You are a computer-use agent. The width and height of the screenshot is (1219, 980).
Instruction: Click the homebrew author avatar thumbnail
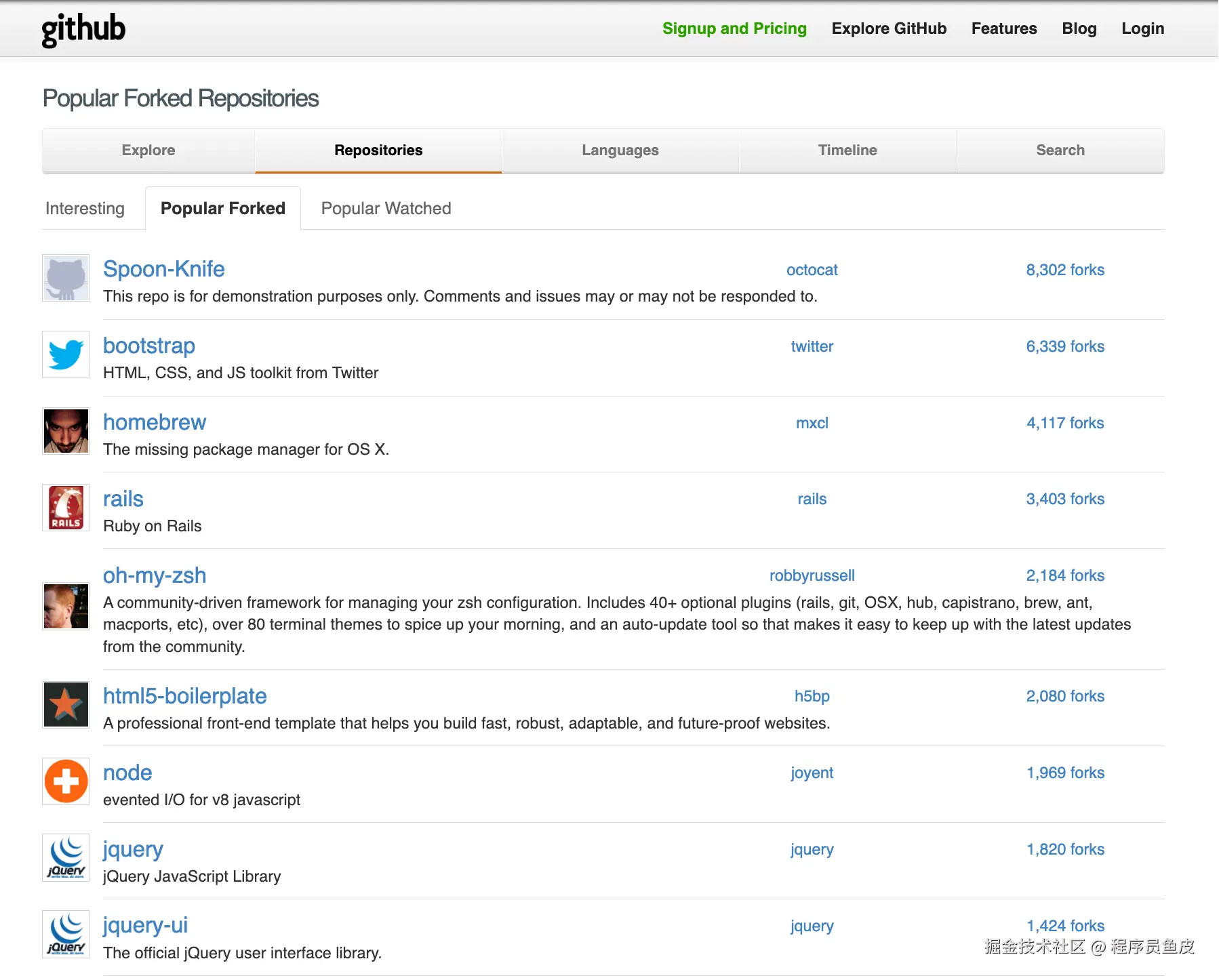tap(66, 431)
